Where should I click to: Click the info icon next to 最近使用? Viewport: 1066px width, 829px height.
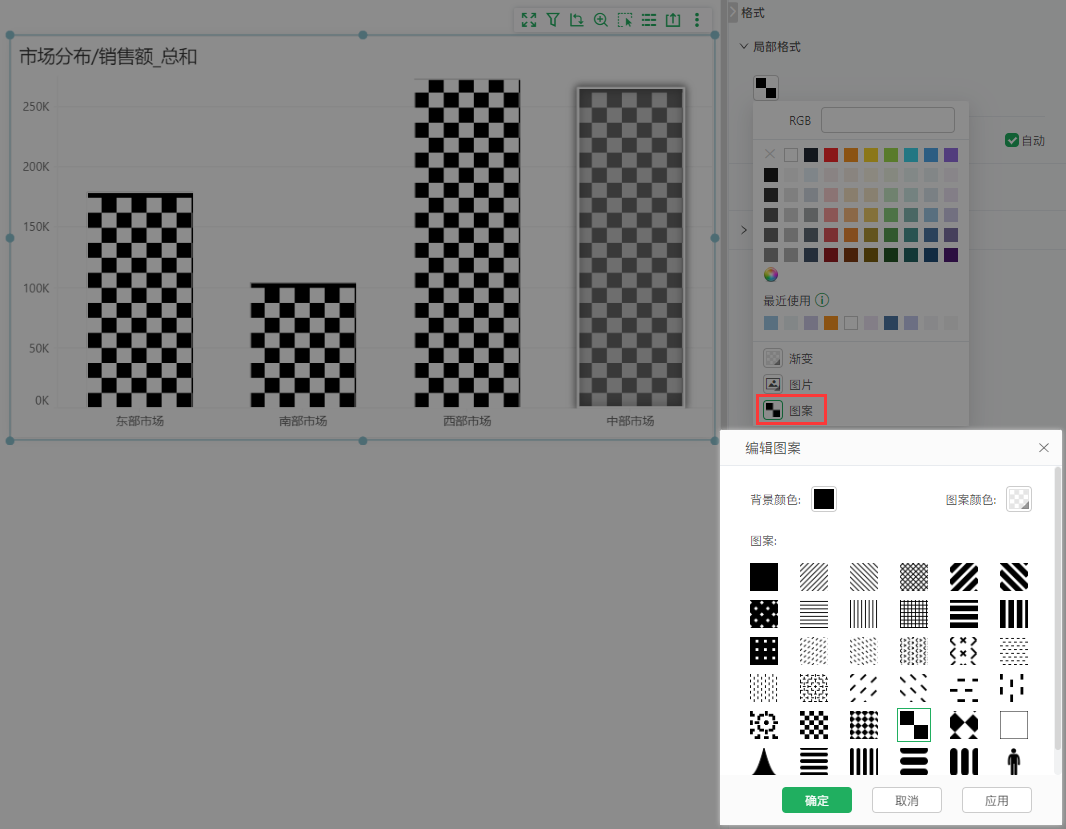pyautogui.click(x=822, y=300)
